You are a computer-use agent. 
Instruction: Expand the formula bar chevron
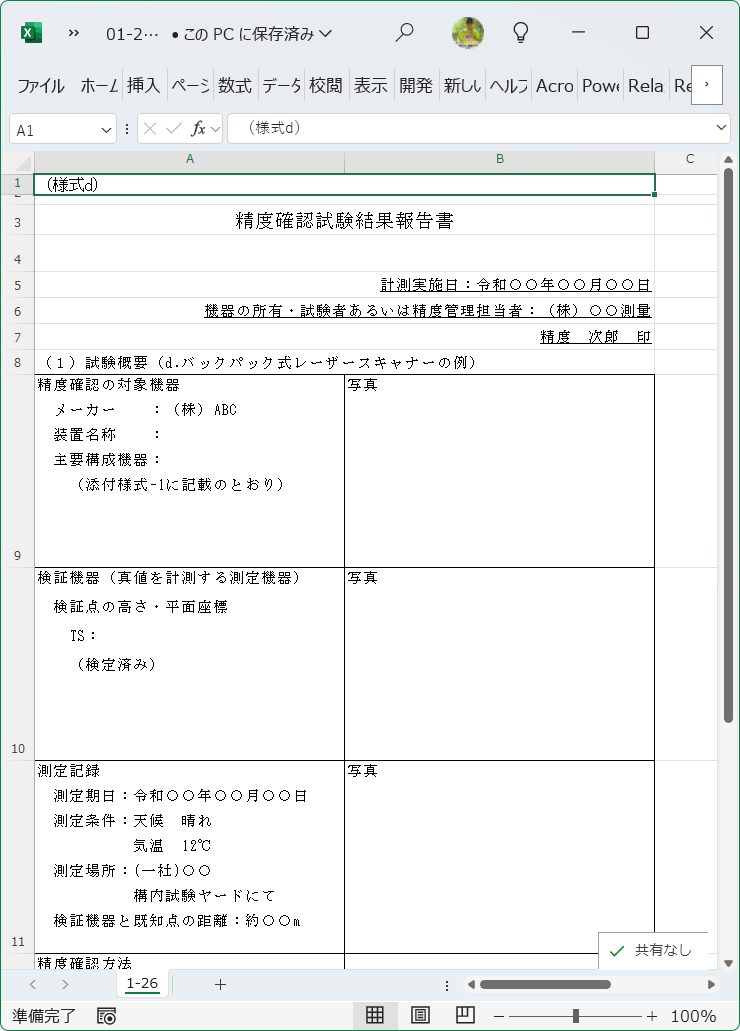(x=722, y=128)
